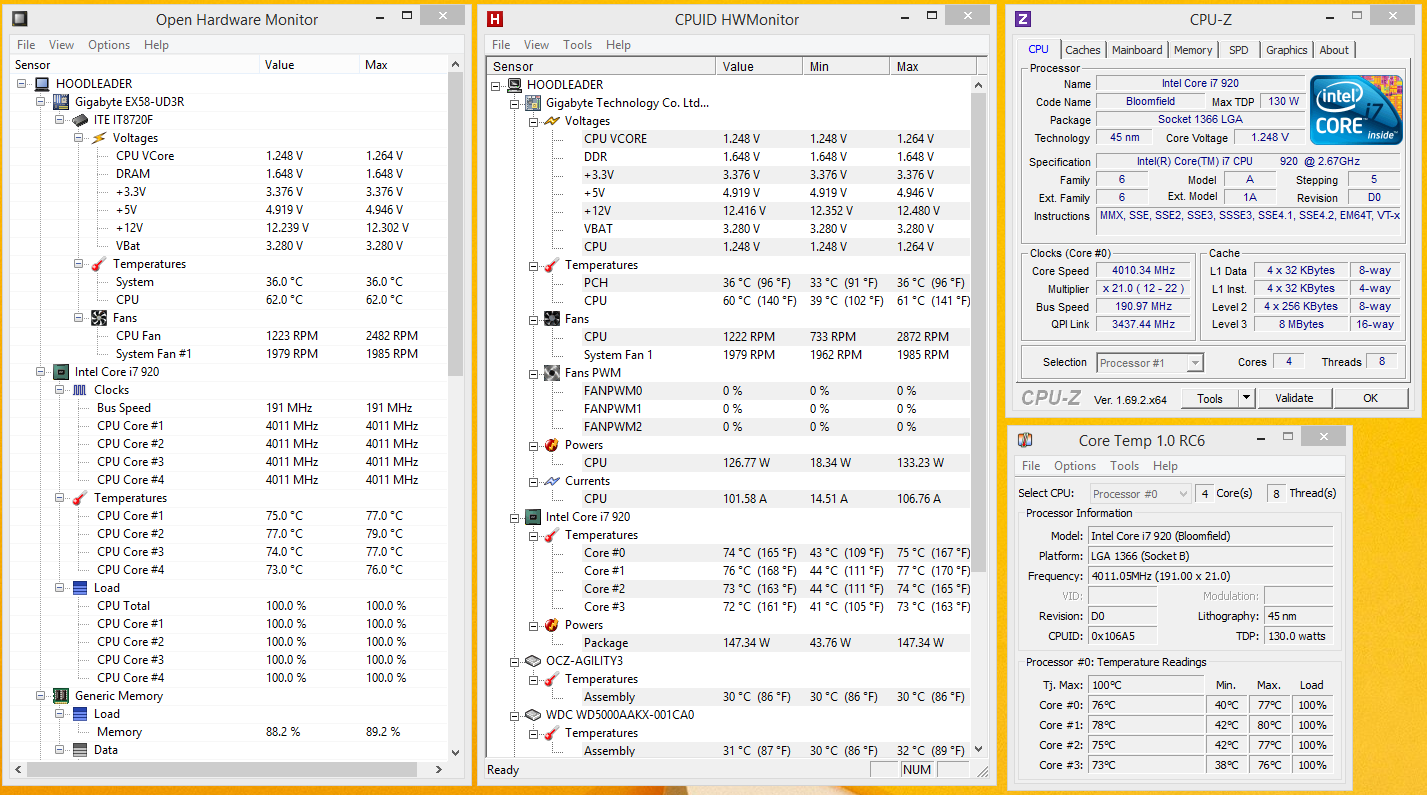Viewport: 1427px width, 795px height.
Task: Click the Fans PWM icon in HWMonitor
Action: (x=552, y=373)
